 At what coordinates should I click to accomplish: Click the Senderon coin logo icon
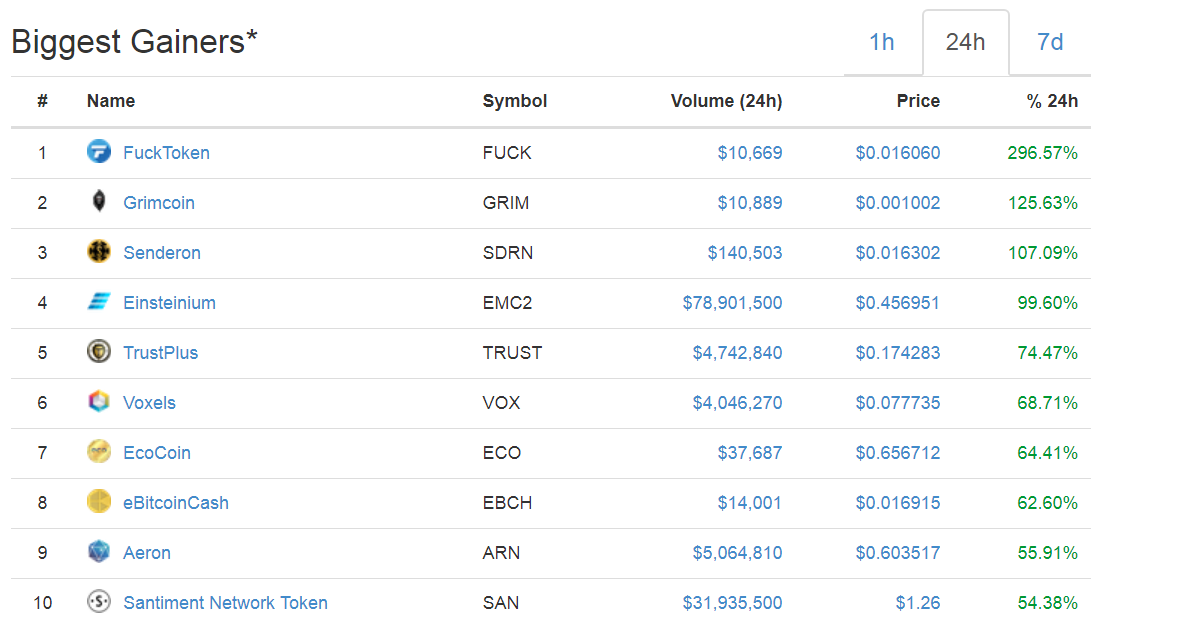click(99, 252)
